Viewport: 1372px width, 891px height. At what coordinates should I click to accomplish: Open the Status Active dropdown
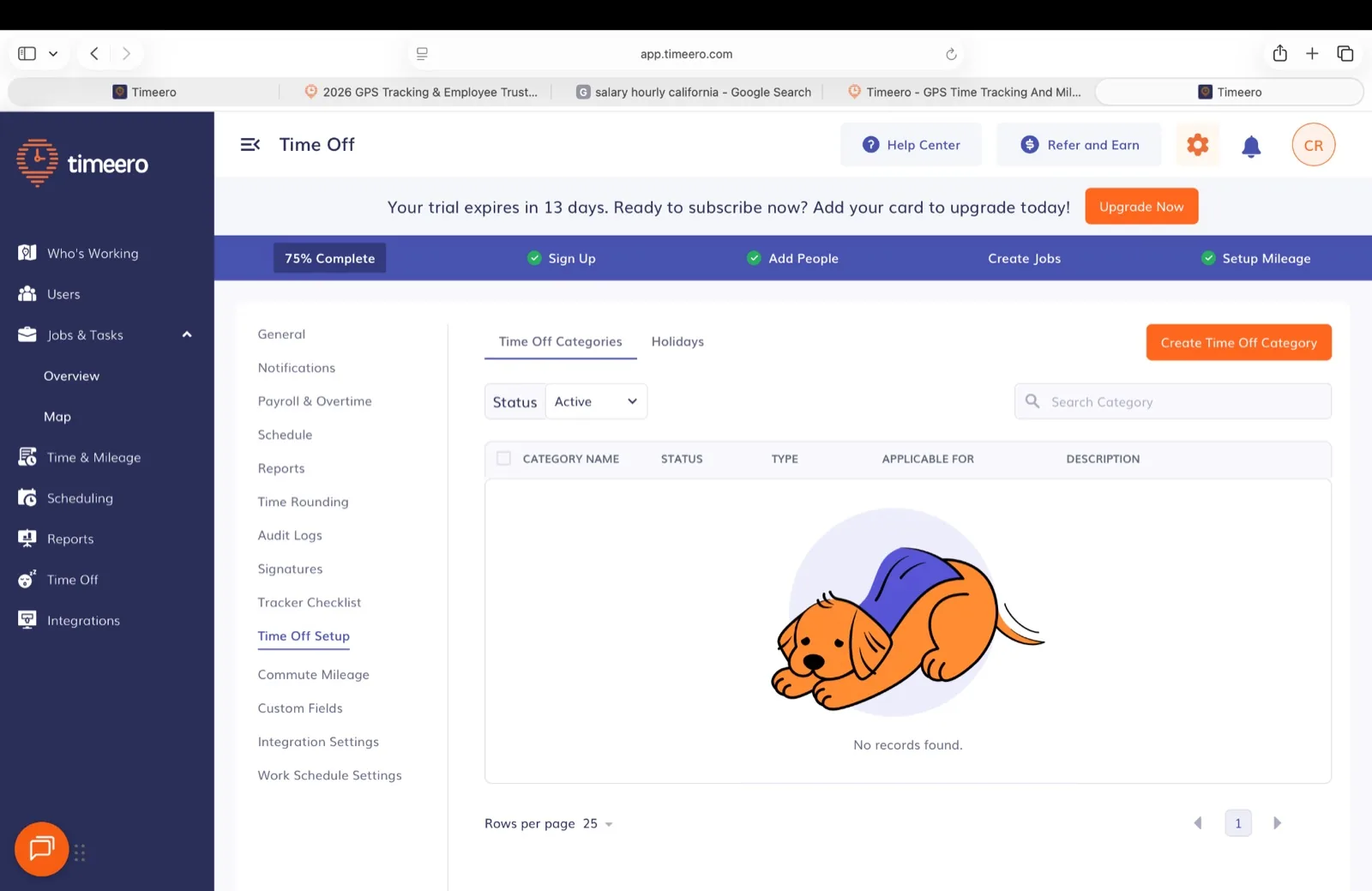[596, 401]
